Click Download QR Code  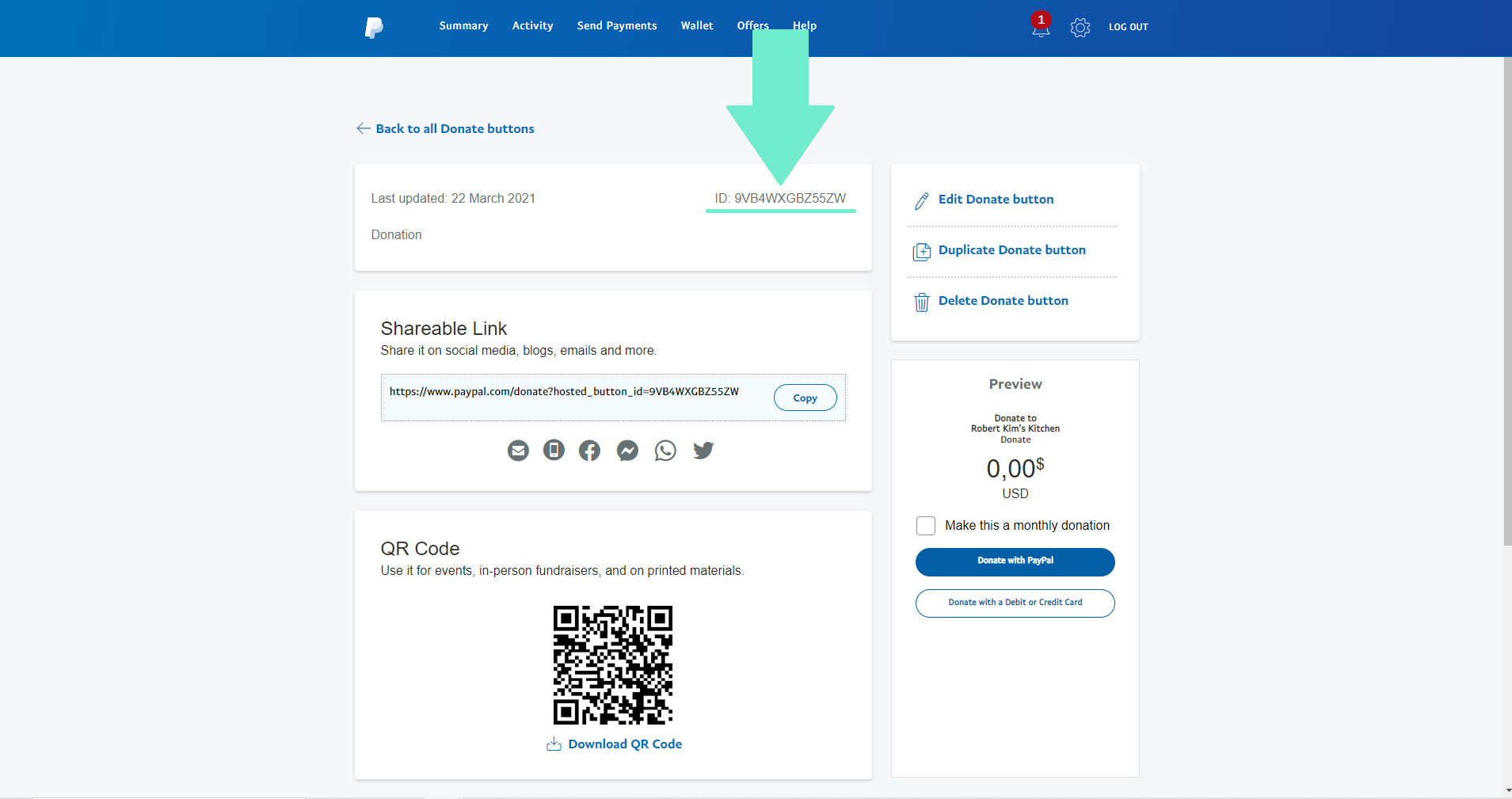coord(624,744)
